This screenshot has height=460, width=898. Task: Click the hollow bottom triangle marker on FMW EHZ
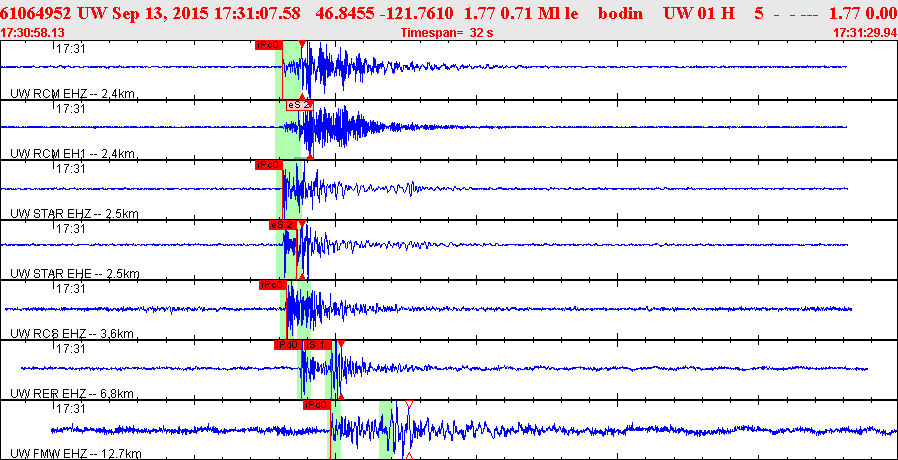click(x=409, y=456)
